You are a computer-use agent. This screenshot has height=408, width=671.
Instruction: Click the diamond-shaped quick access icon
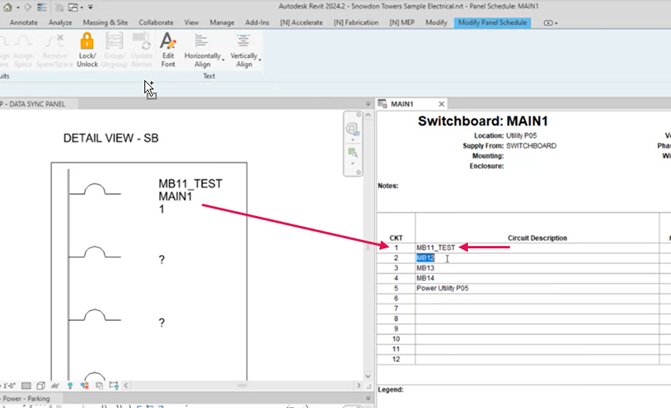pos(28,7)
